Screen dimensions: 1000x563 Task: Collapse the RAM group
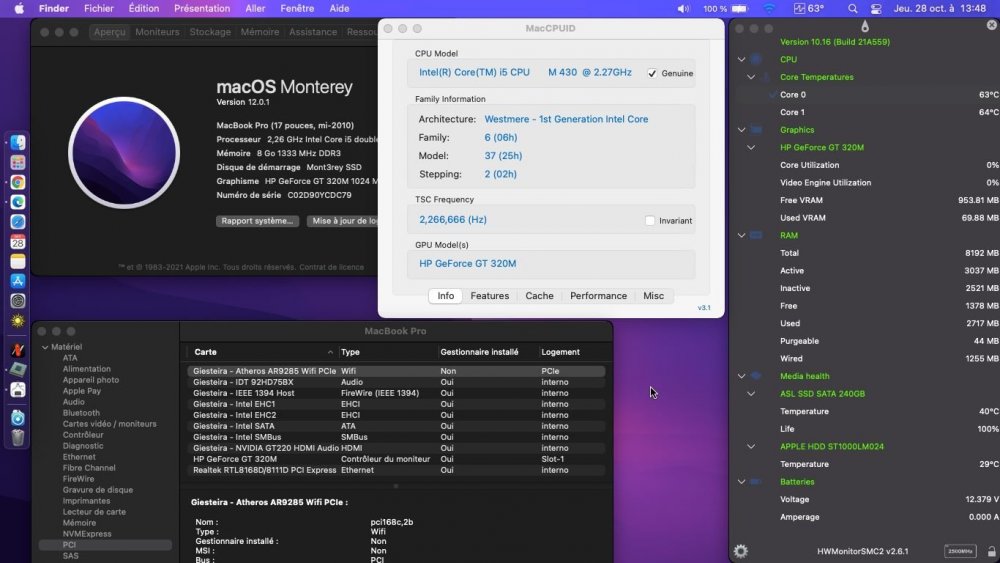pos(741,235)
